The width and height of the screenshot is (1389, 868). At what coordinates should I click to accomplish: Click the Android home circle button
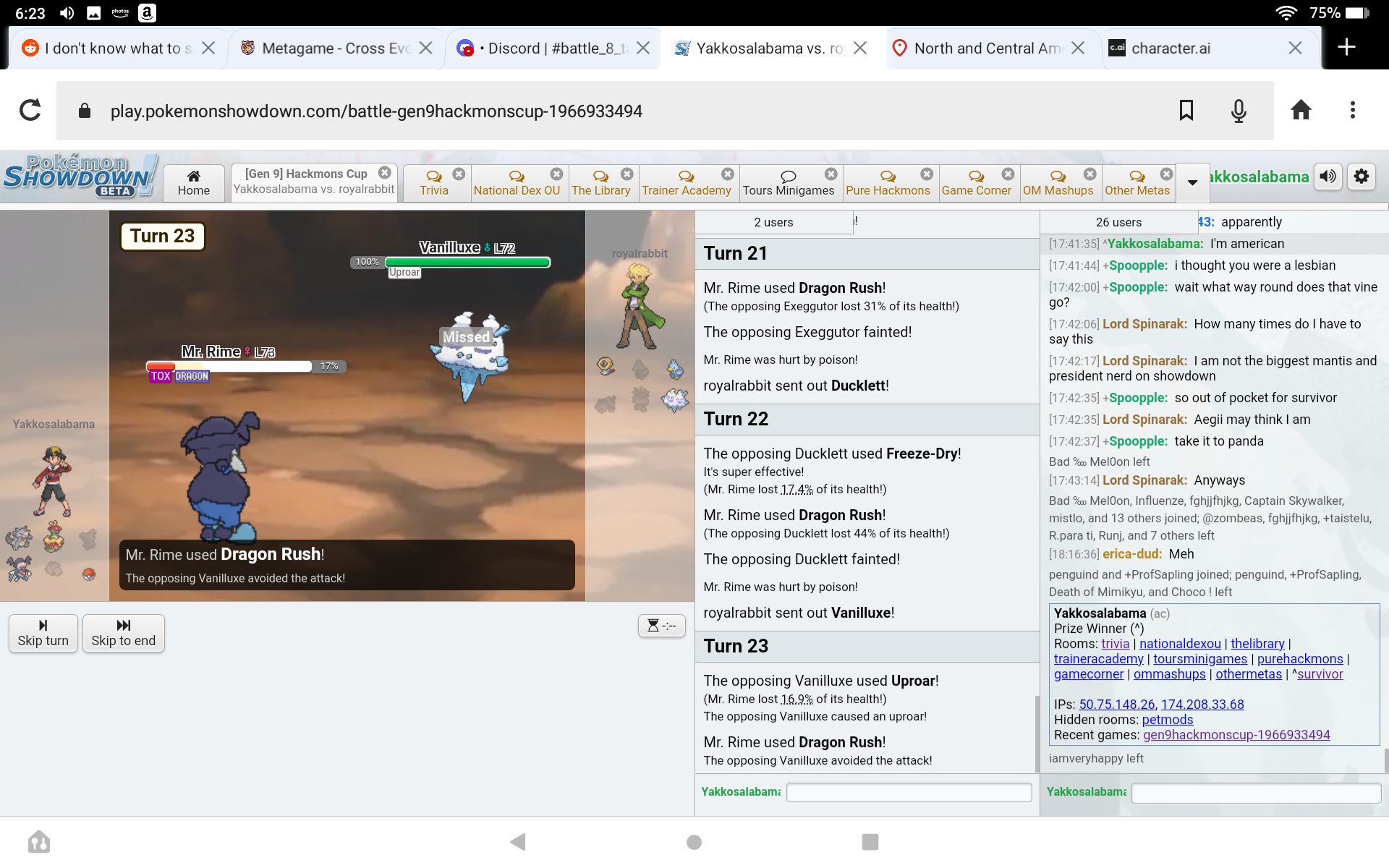[x=694, y=842]
